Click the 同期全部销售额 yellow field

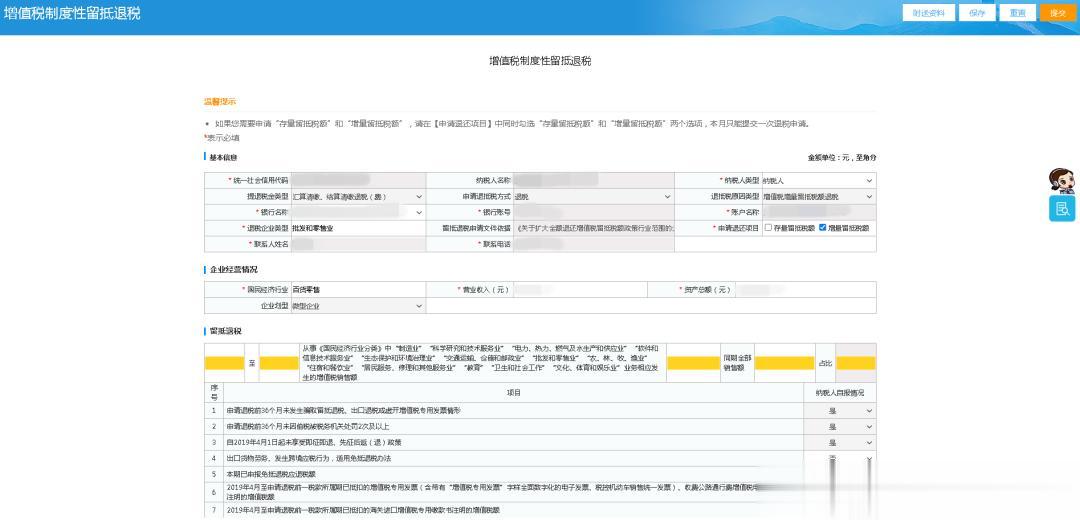(785, 363)
